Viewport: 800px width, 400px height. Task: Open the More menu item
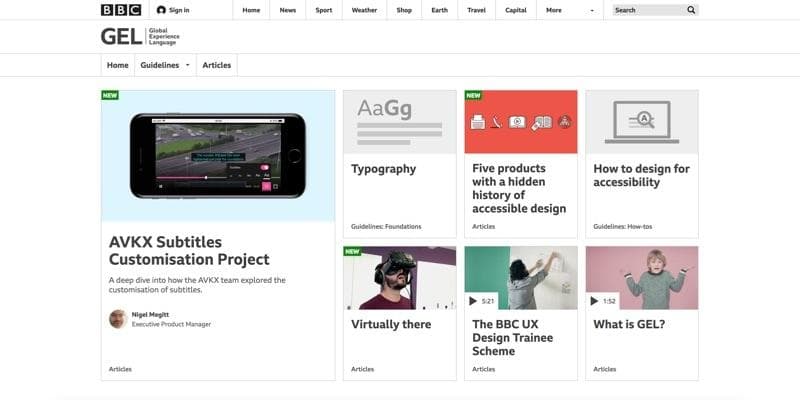point(554,10)
